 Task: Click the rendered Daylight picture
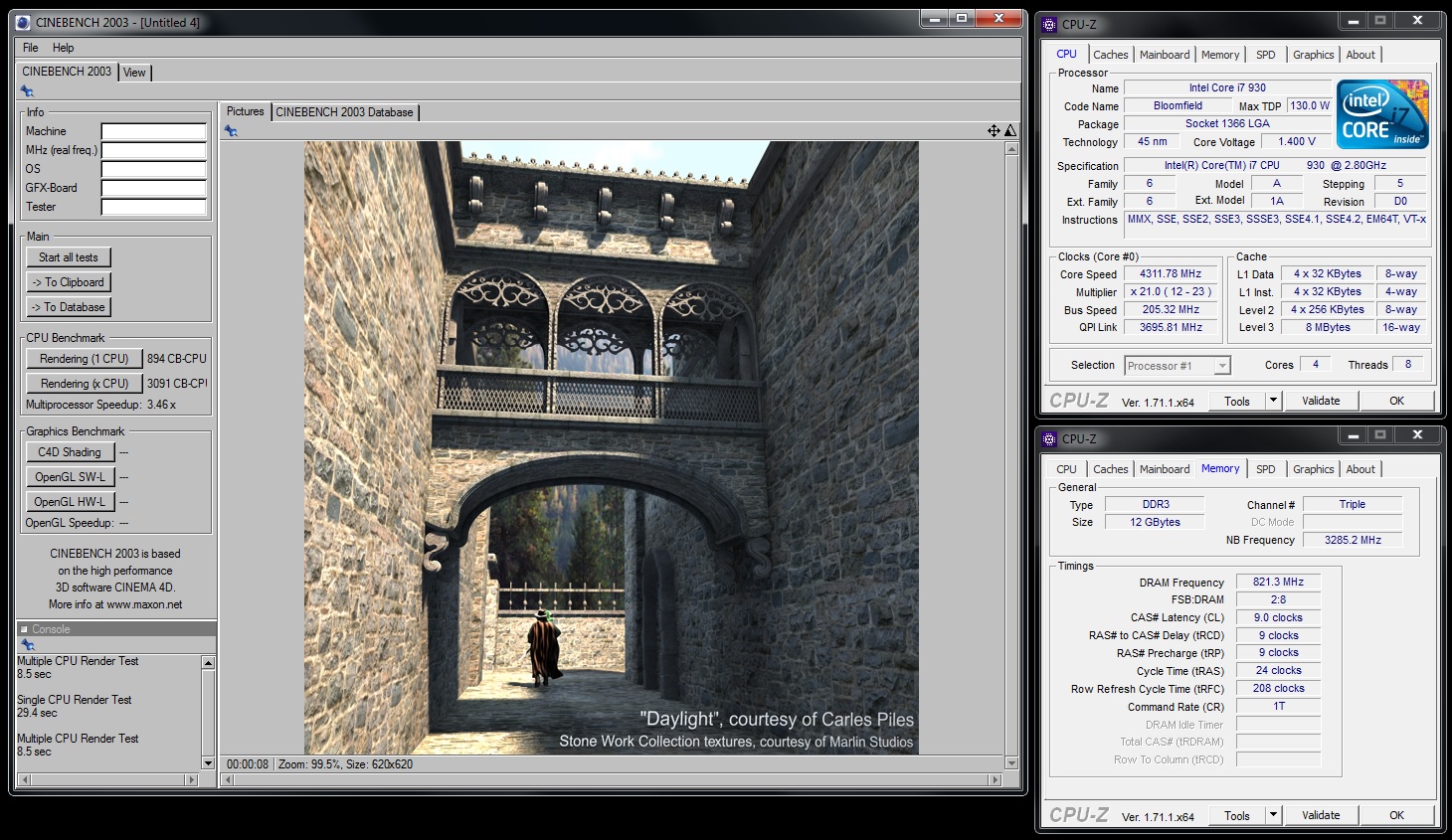pos(612,447)
